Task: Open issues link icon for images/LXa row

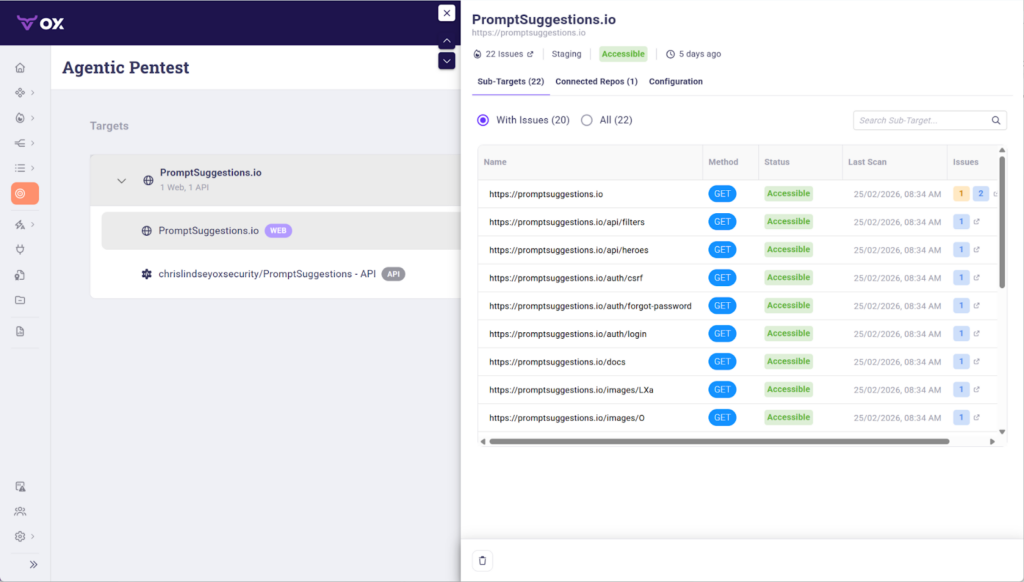Action: [977, 389]
